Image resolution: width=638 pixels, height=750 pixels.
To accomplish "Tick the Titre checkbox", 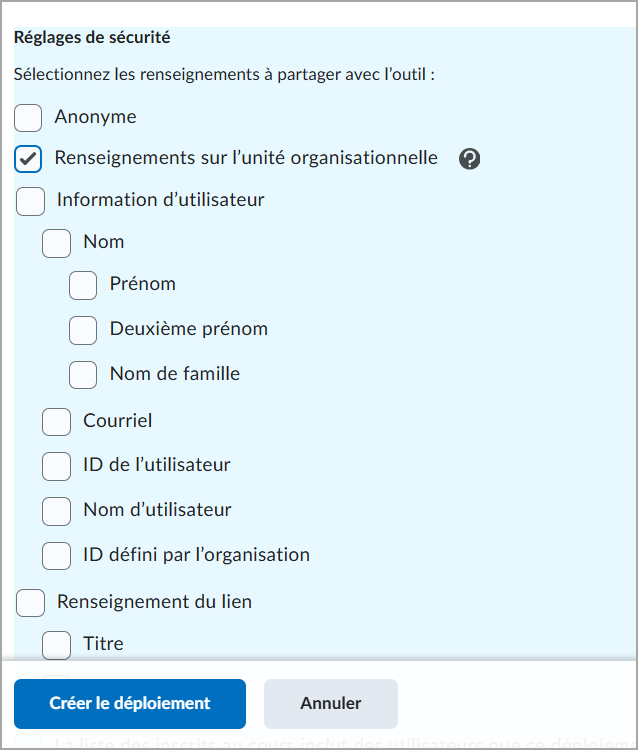I will [x=57, y=645].
